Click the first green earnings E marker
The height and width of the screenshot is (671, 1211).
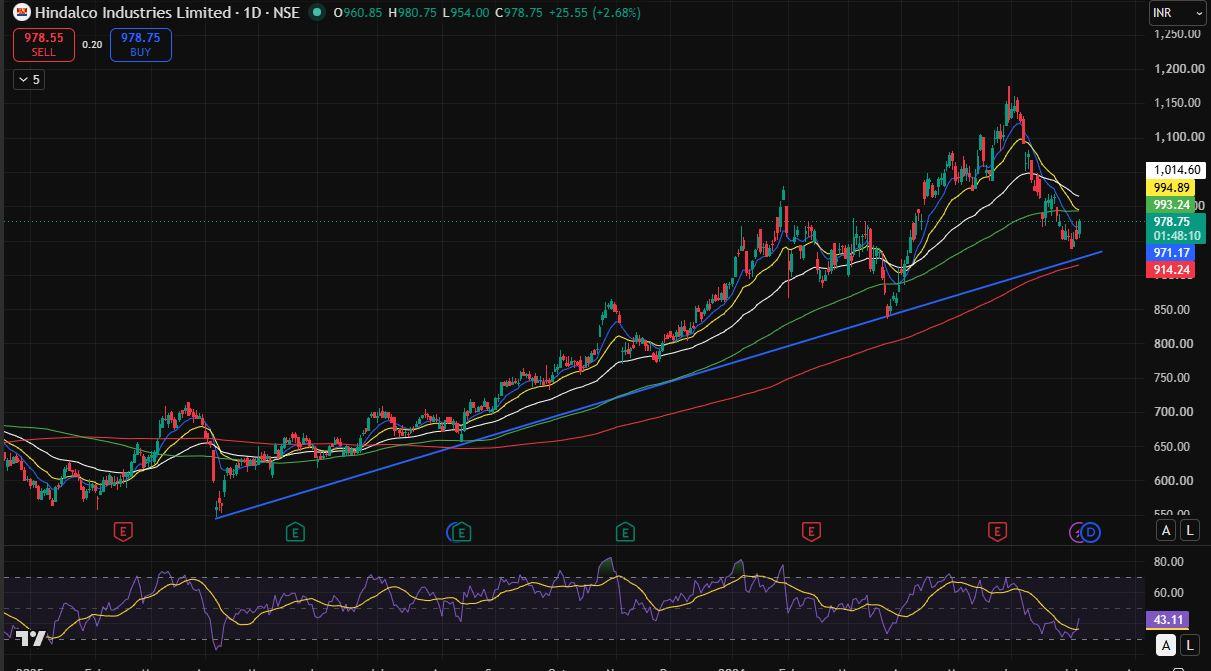pyautogui.click(x=295, y=532)
